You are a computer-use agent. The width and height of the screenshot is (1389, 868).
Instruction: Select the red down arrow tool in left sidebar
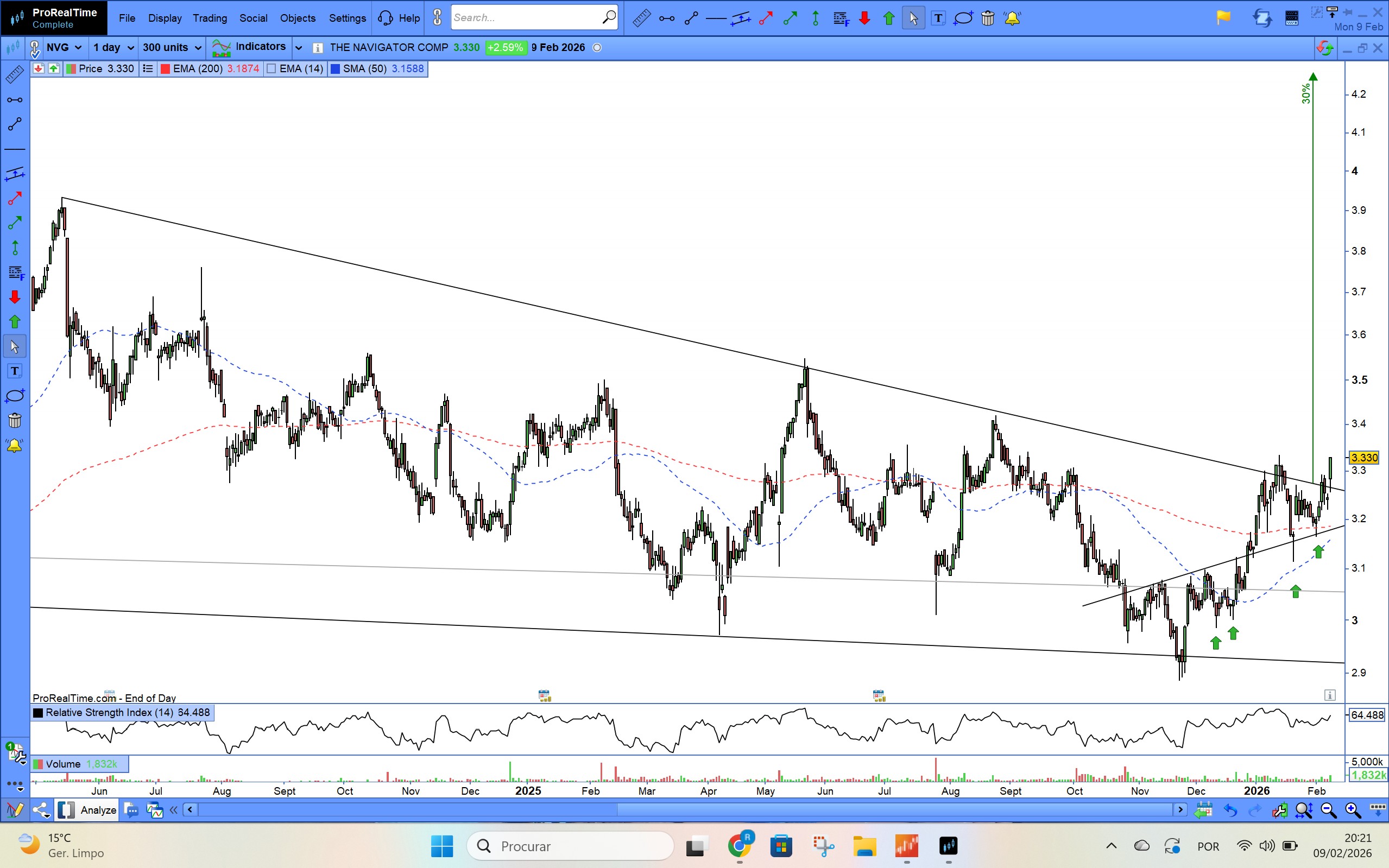15,297
